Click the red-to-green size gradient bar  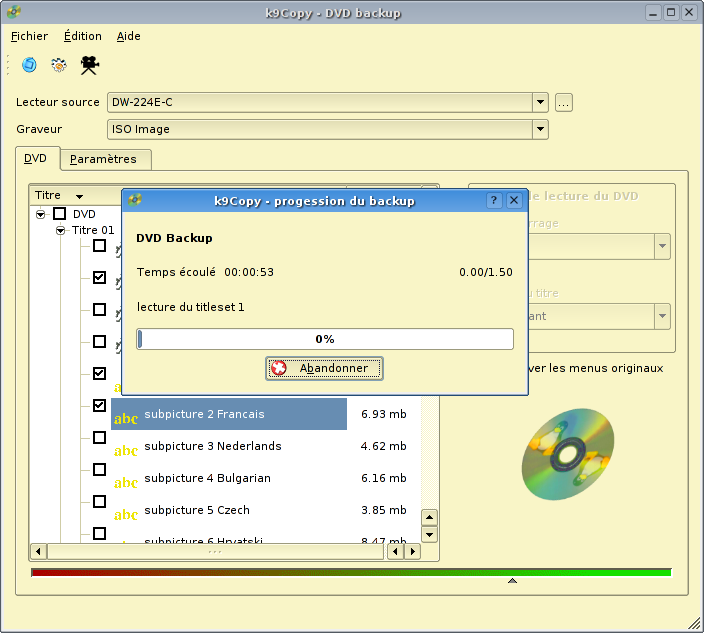(351, 572)
